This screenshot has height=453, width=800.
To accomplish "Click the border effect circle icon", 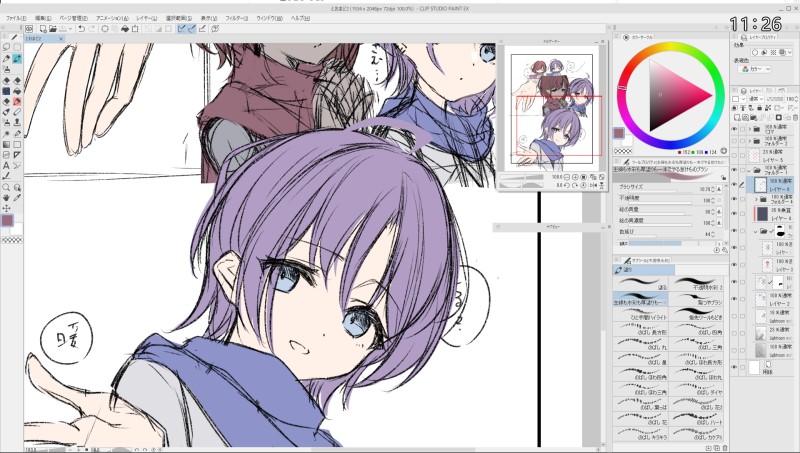I will pos(755,52).
